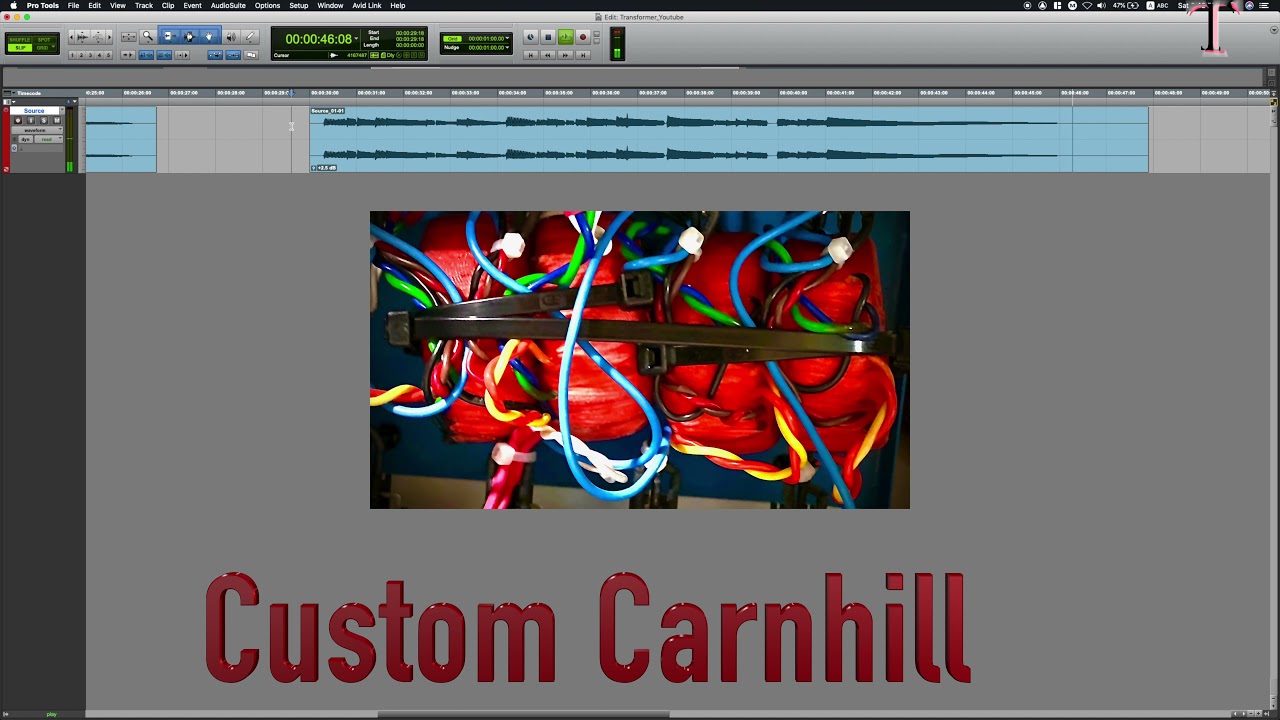Image resolution: width=1280 pixels, height=720 pixels.
Task: Open the Event menu
Action: 192,5
